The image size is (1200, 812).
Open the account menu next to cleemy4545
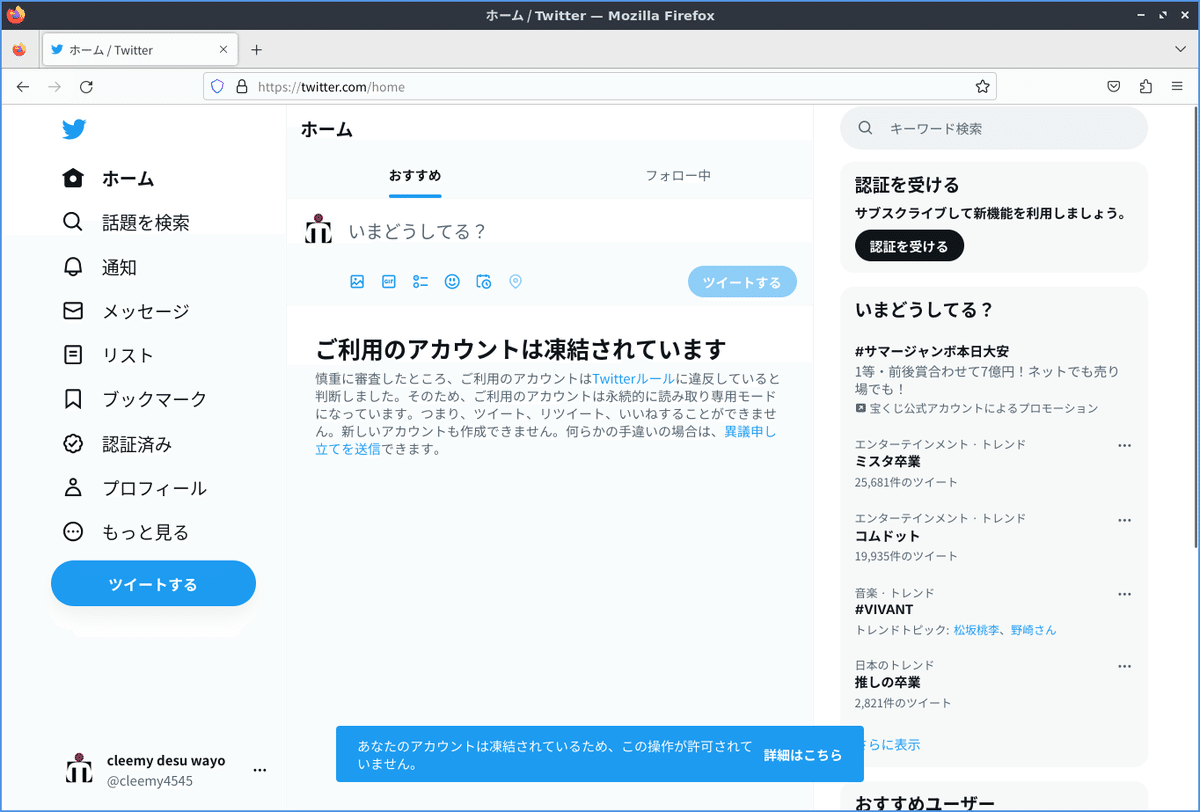(x=259, y=769)
